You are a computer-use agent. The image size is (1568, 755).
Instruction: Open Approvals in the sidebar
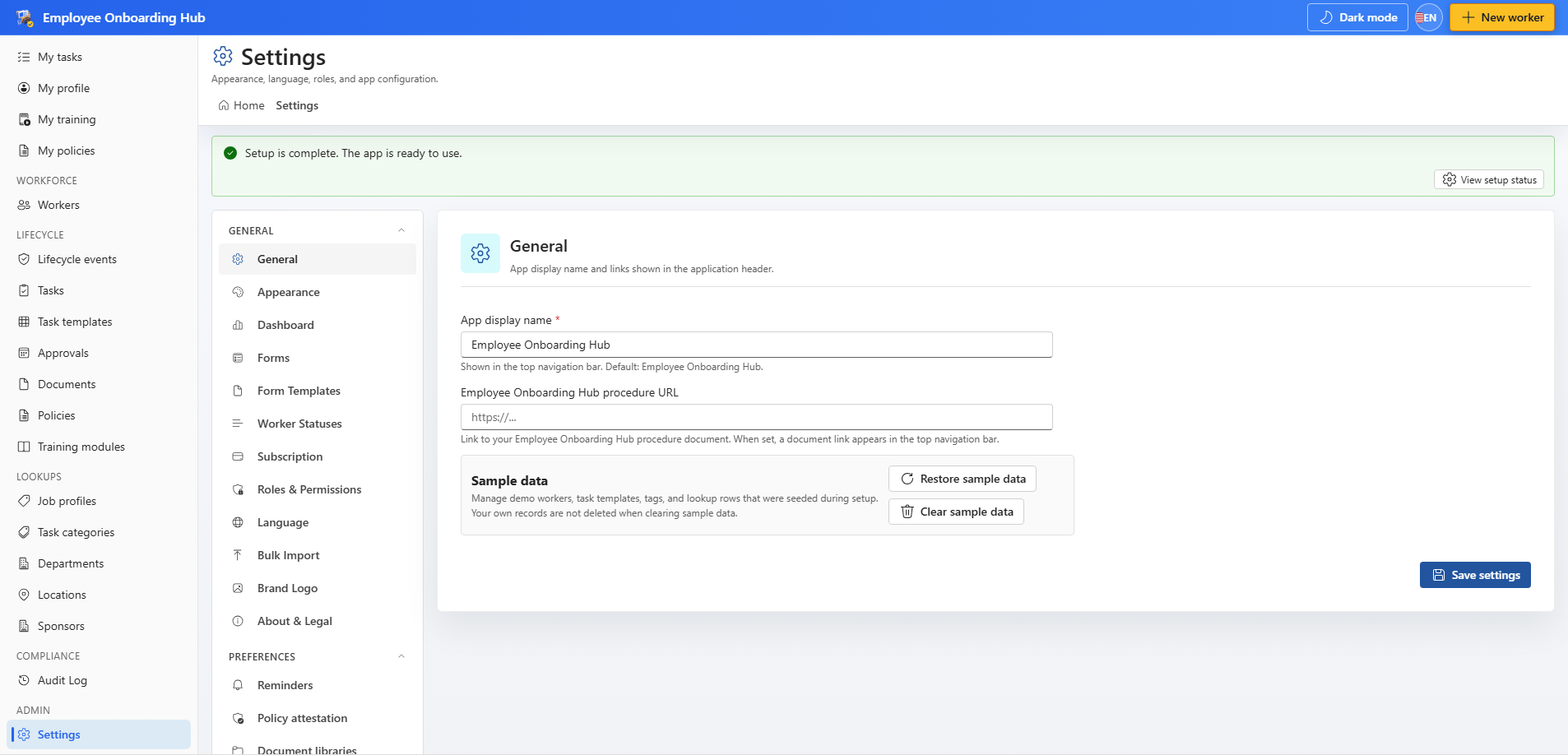click(99, 353)
